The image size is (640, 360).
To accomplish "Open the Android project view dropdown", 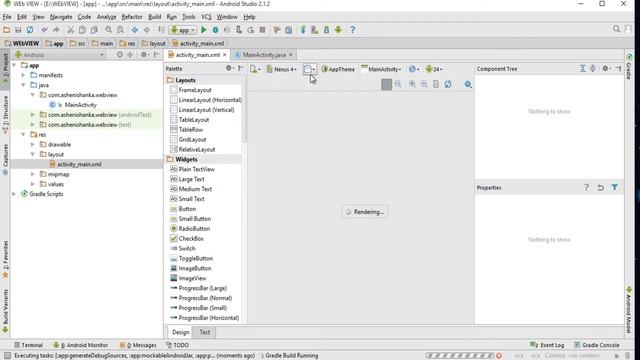I will [x=60, y=55].
